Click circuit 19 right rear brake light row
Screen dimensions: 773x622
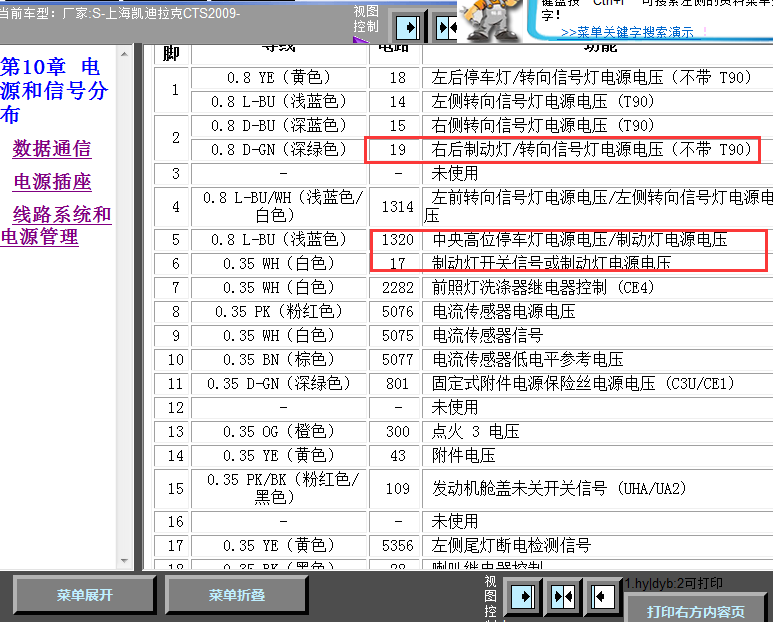tap(590, 150)
